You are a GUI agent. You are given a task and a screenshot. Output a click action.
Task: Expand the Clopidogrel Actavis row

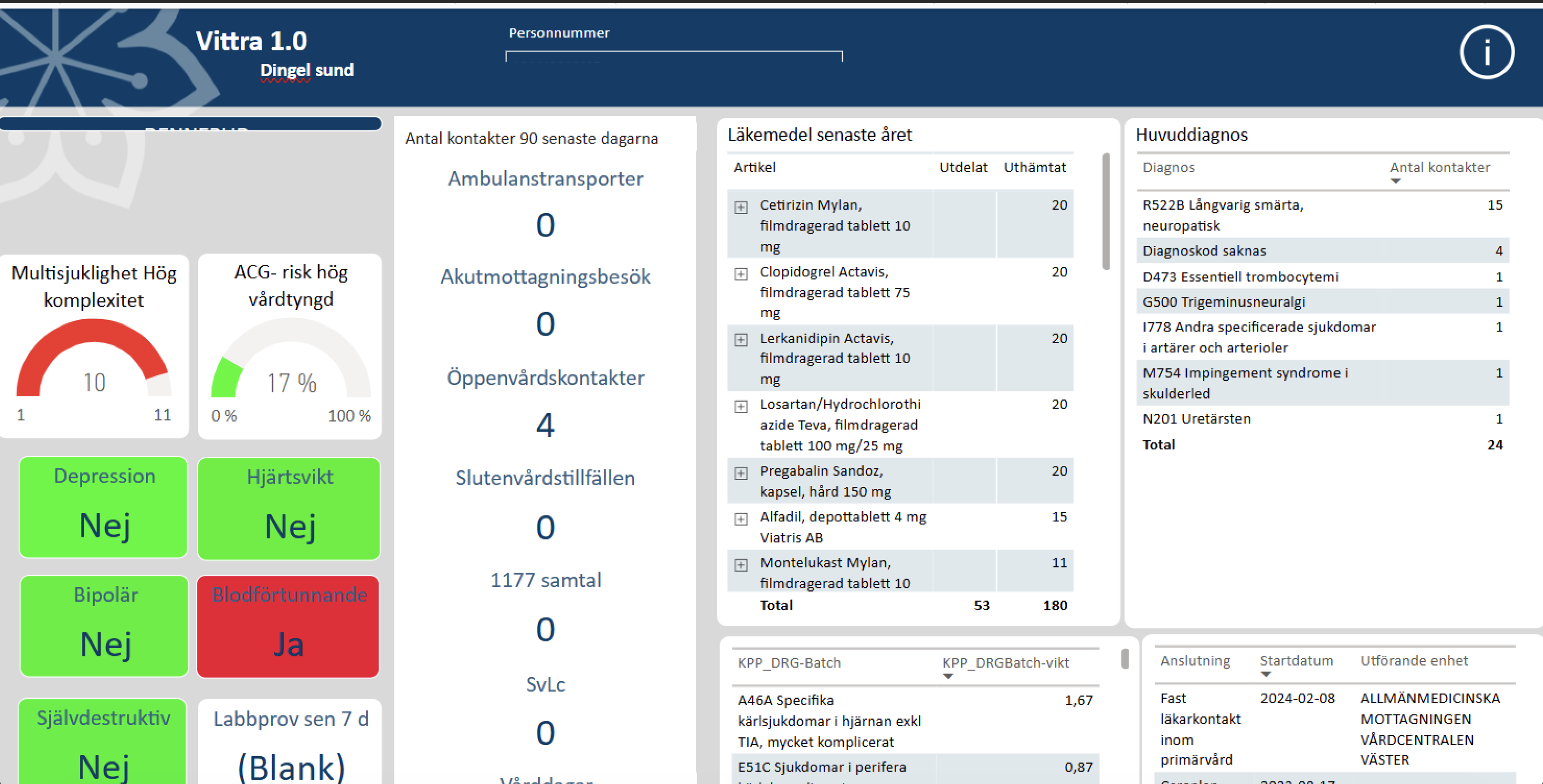pos(741,273)
